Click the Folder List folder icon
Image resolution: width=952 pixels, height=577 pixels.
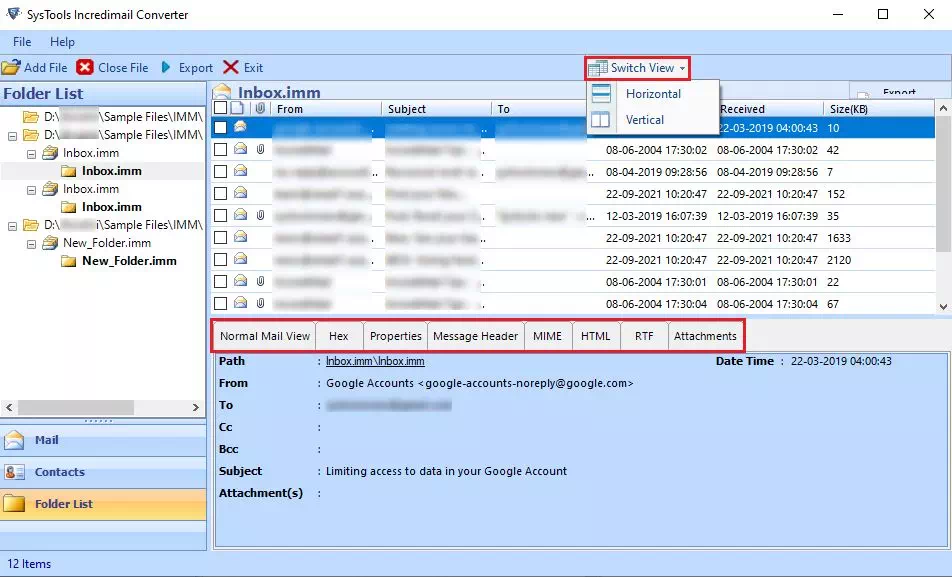tap(14, 504)
